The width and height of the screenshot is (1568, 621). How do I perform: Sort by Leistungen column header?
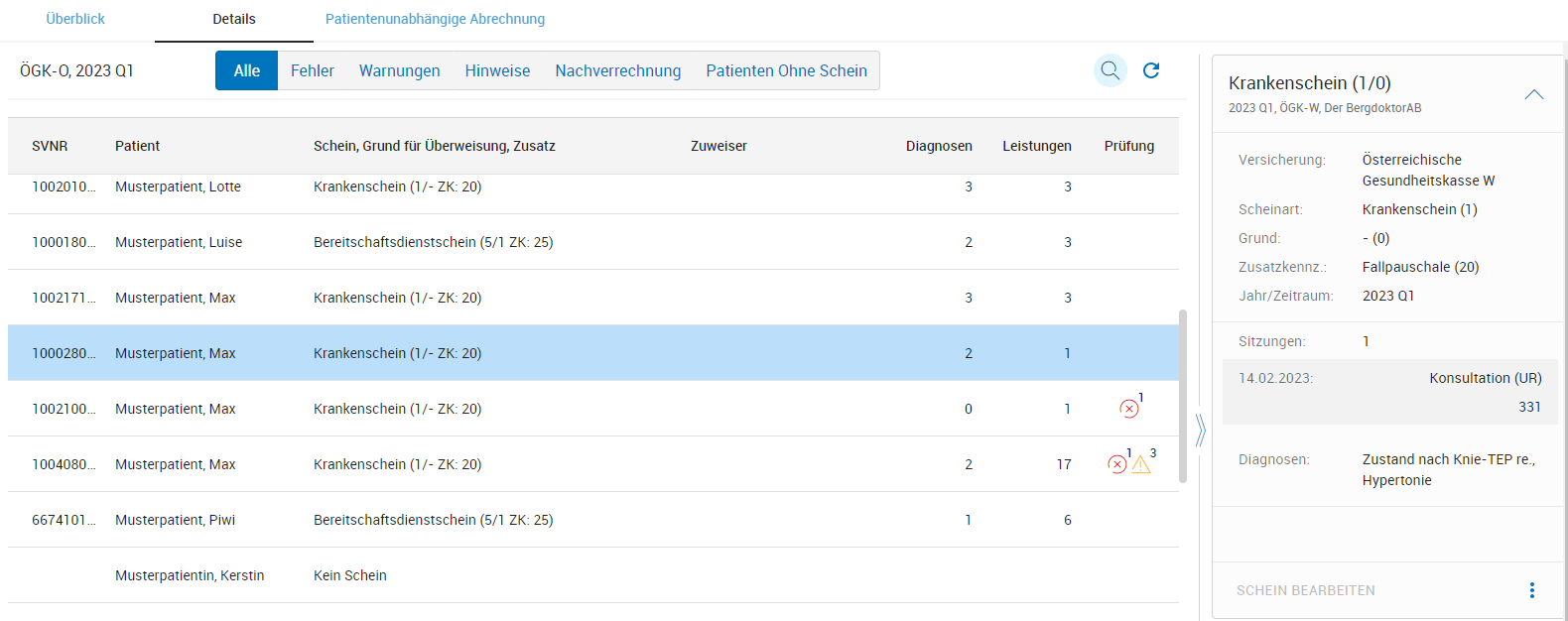(1036, 146)
